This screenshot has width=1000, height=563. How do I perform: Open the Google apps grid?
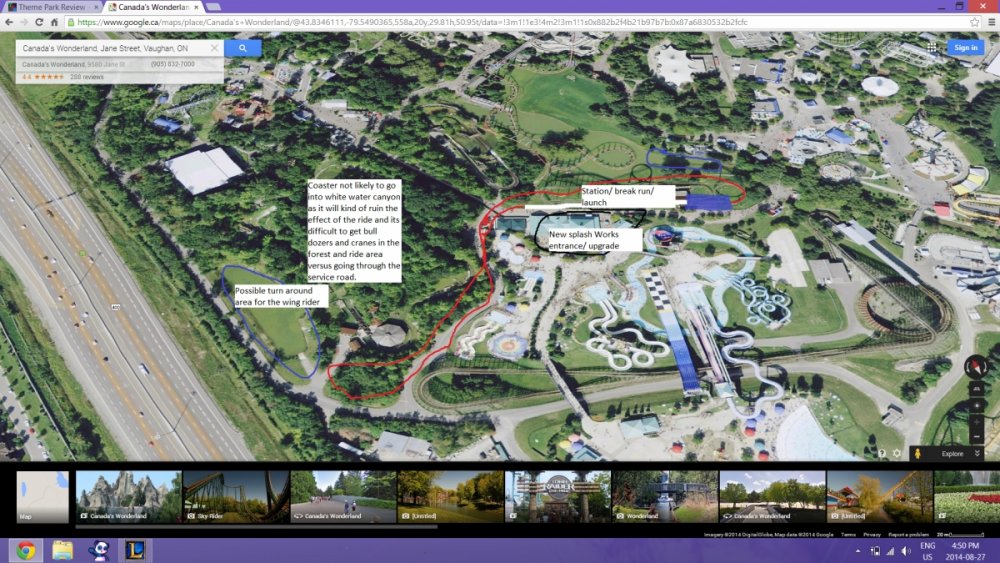pos(931,47)
